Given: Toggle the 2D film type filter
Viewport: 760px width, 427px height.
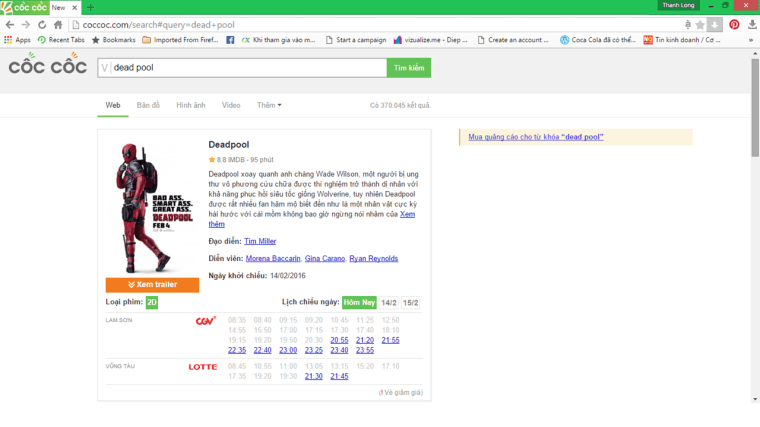Looking at the screenshot, I should coord(152,302).
